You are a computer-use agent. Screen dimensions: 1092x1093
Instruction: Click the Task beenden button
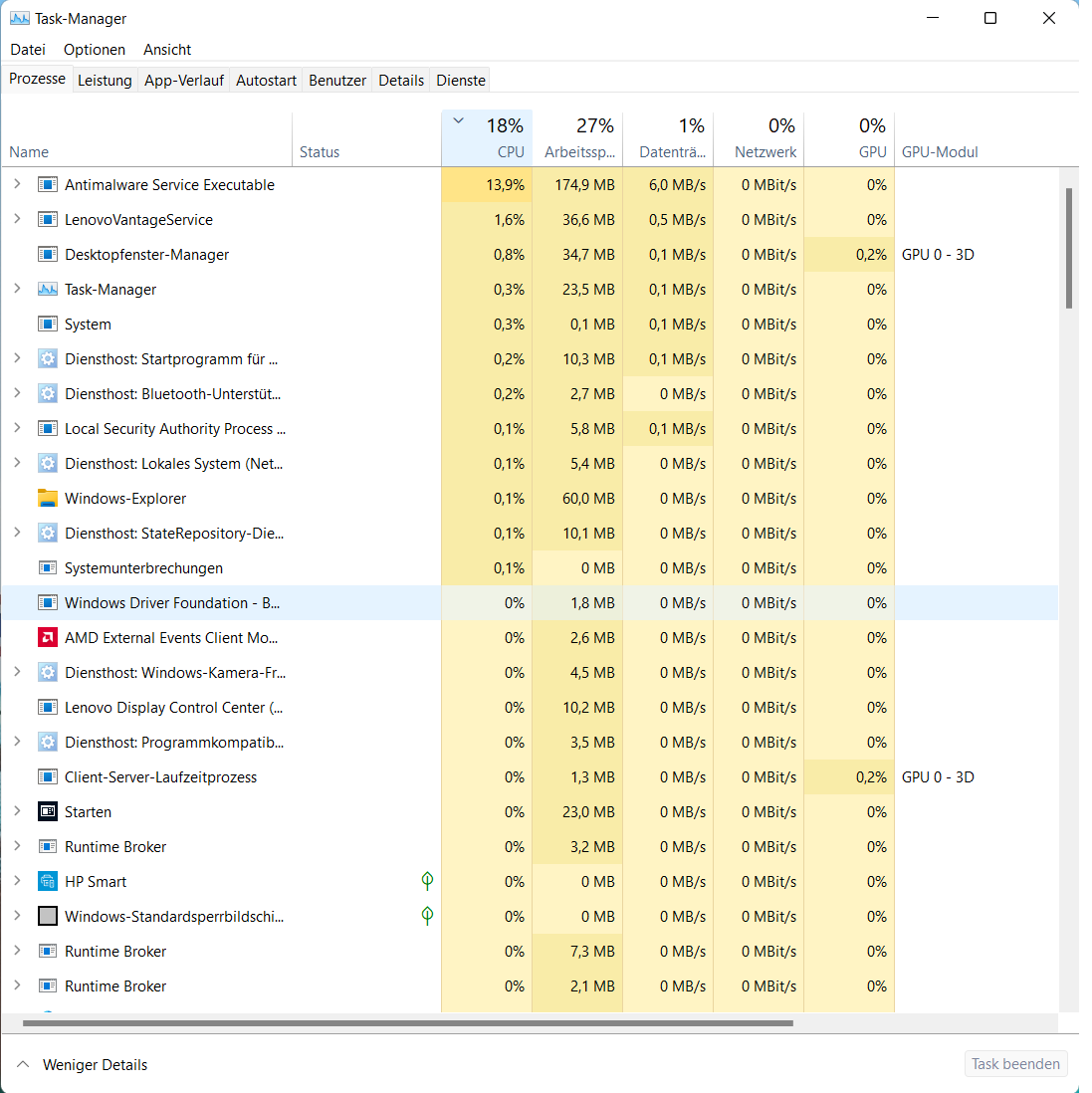click(x=1015, y=1064)
